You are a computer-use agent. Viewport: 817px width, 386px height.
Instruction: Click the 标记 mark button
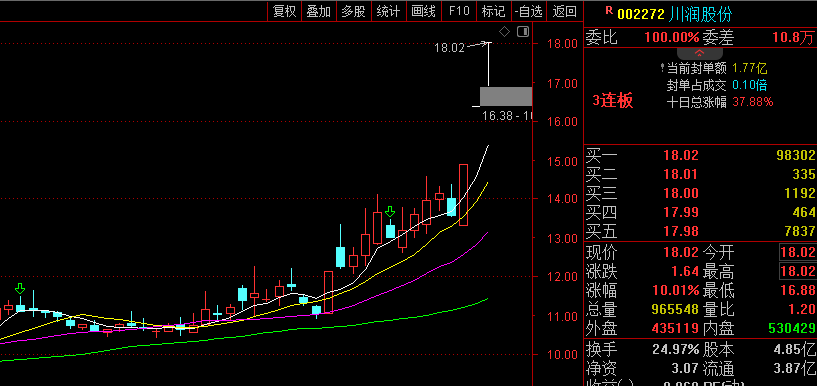(x=493, y=11)
